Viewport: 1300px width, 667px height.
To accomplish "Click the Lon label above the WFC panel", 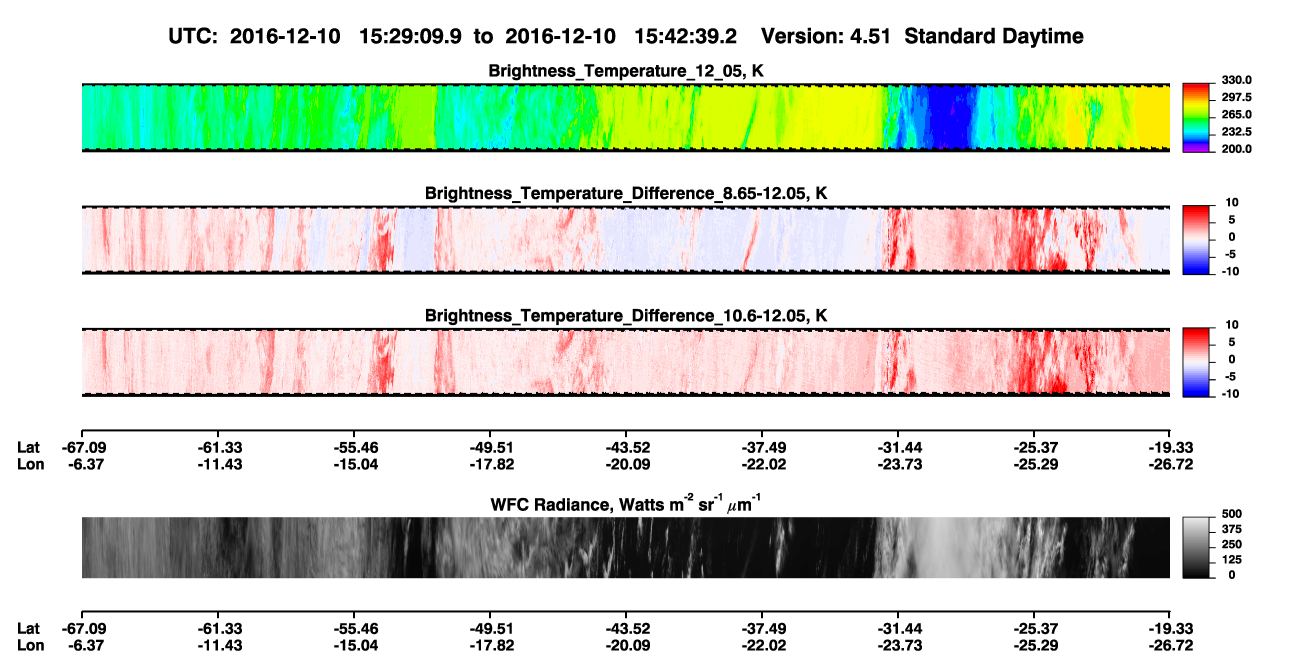I will (30, 463).
